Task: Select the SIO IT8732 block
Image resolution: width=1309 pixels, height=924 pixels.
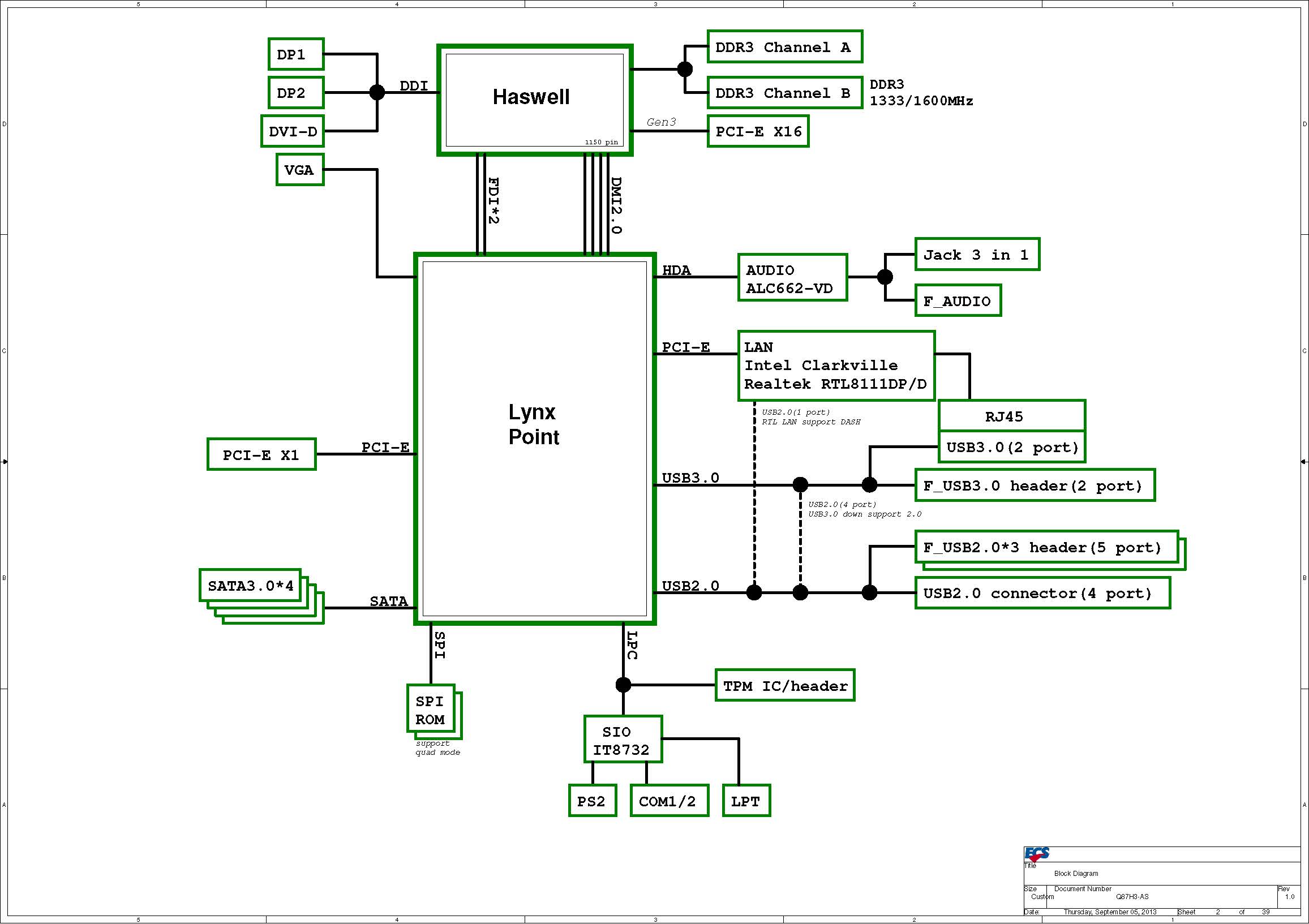Action: click(623, 740)
